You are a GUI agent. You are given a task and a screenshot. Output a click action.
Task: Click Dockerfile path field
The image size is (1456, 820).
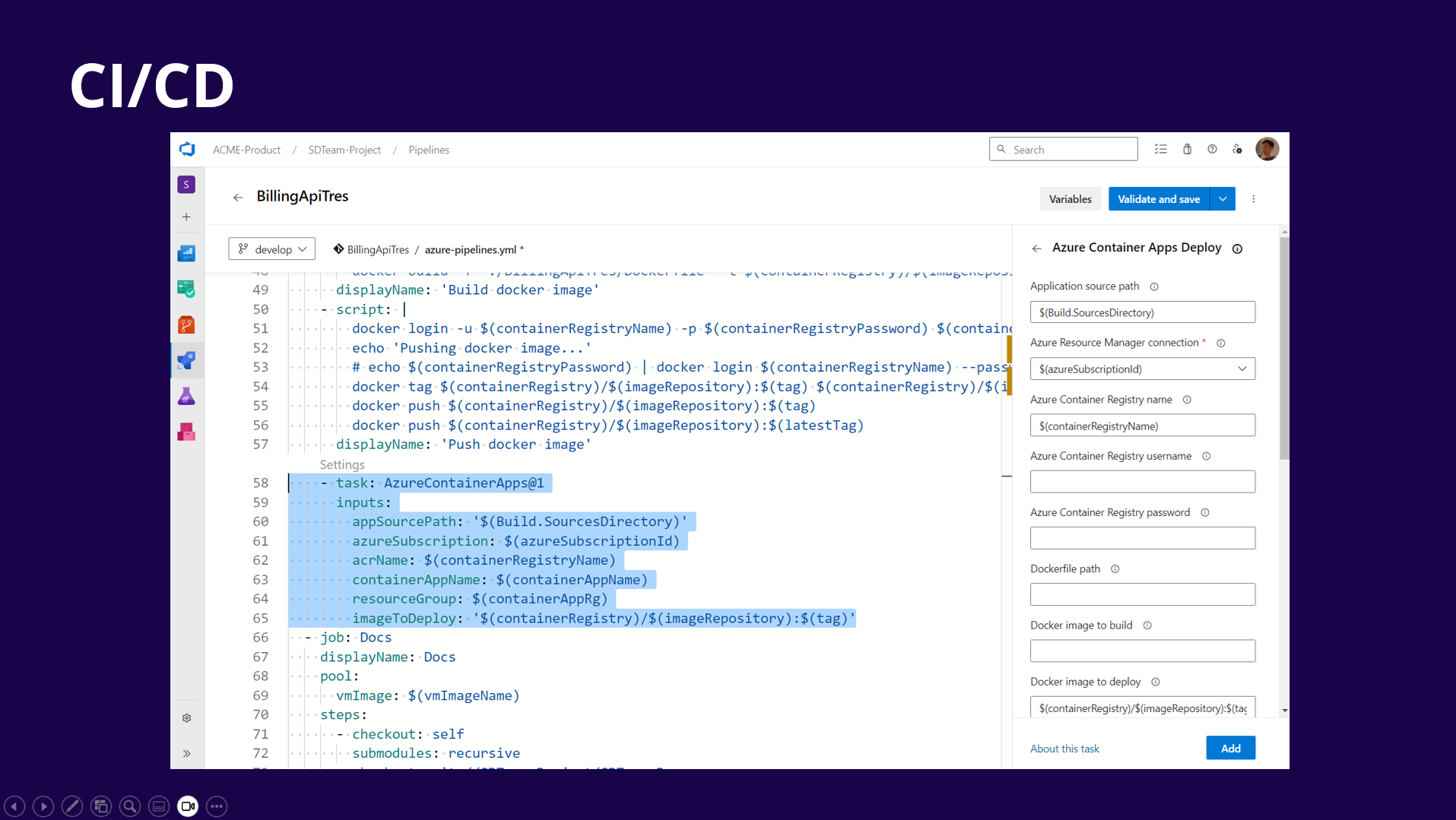click(x=1143, y=595)
